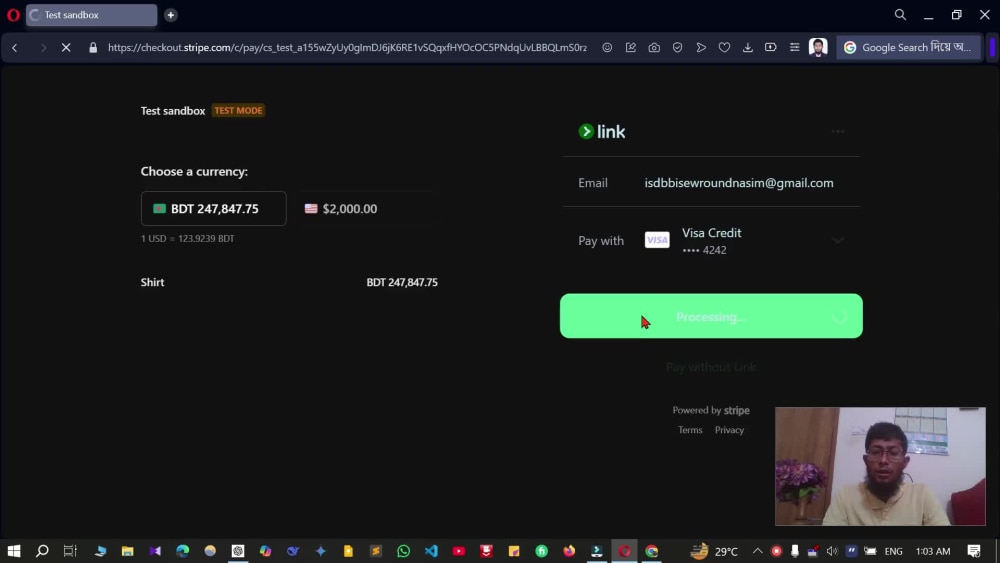Select the Test sandbox browser tab
Image resolution: width=1000 pixels, height=563 pixels.
coord(91,15)
